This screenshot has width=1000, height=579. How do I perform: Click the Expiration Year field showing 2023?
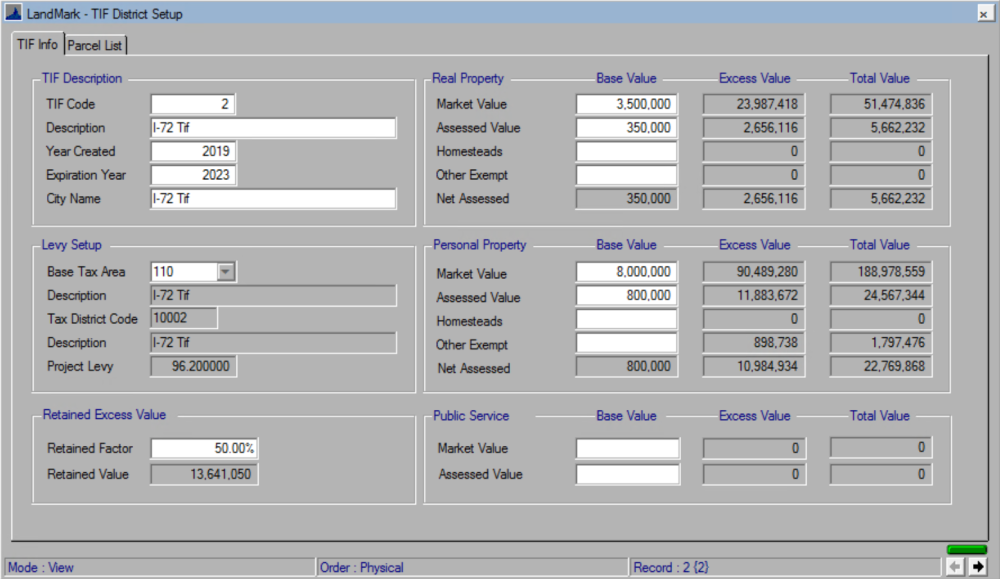point(192,175)
